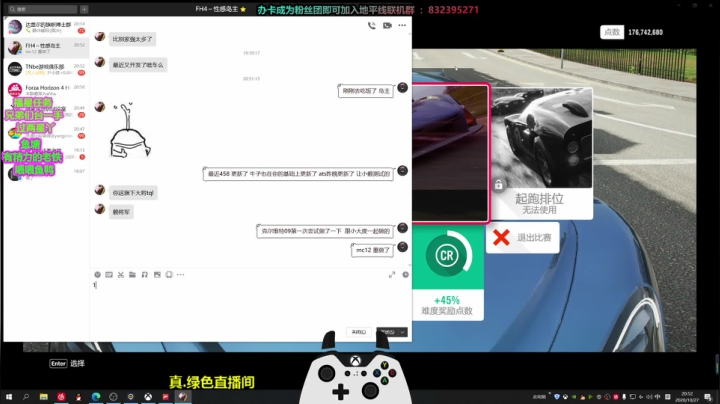Open the send options dropdown arrow

(x=403, y=332)
